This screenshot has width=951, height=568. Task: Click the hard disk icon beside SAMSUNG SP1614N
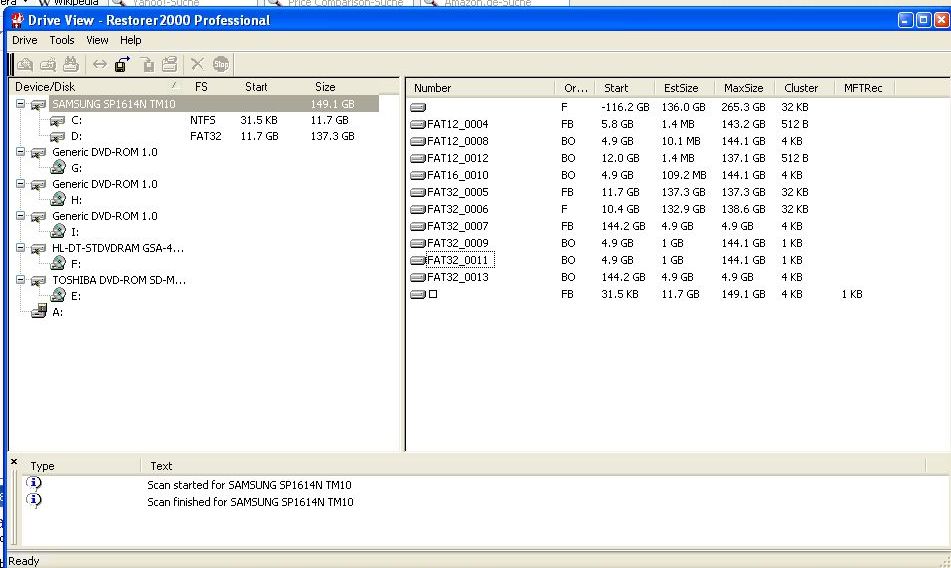38,104
